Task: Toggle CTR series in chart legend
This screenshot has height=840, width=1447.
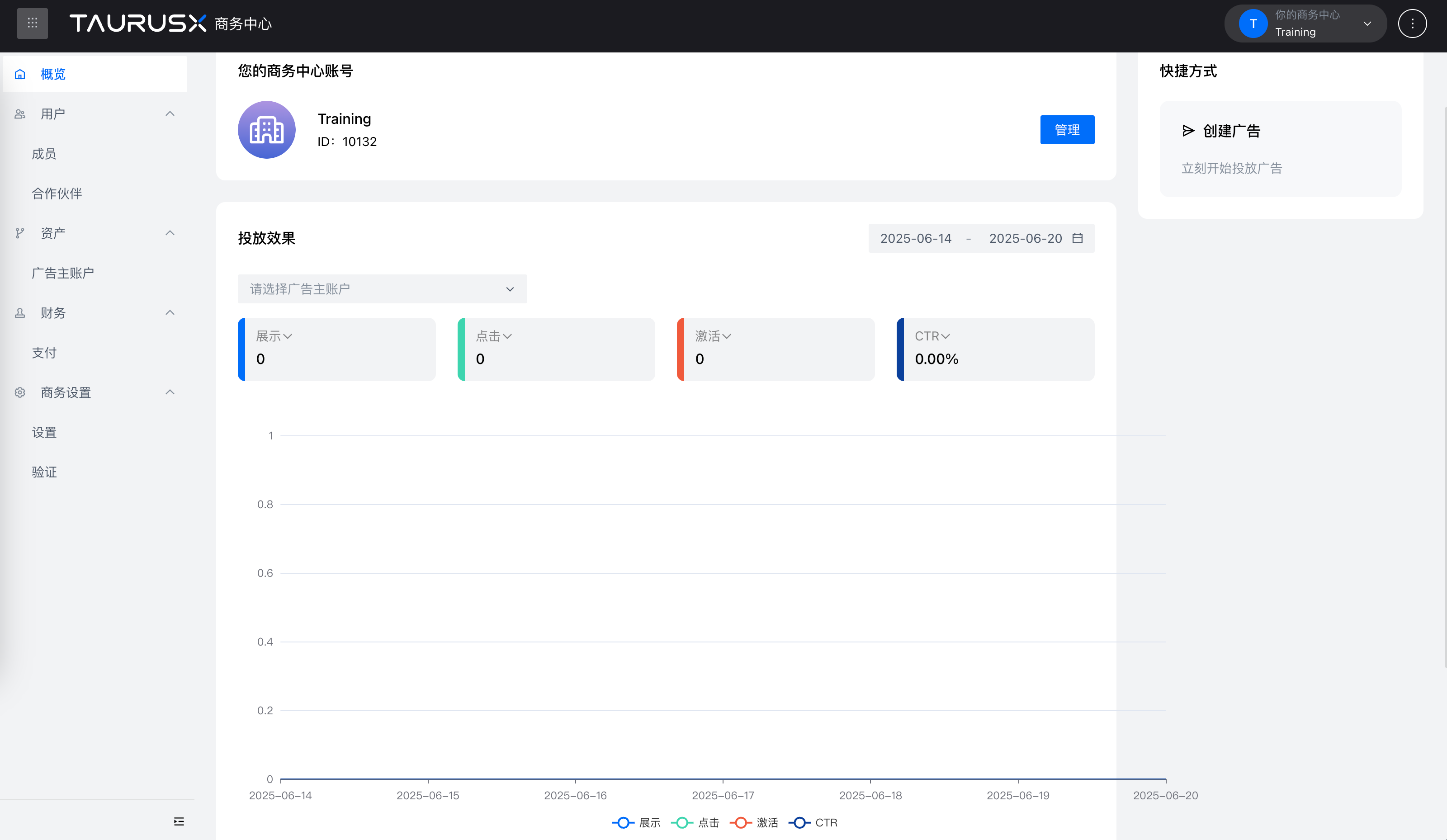Action: click(813, 823)
